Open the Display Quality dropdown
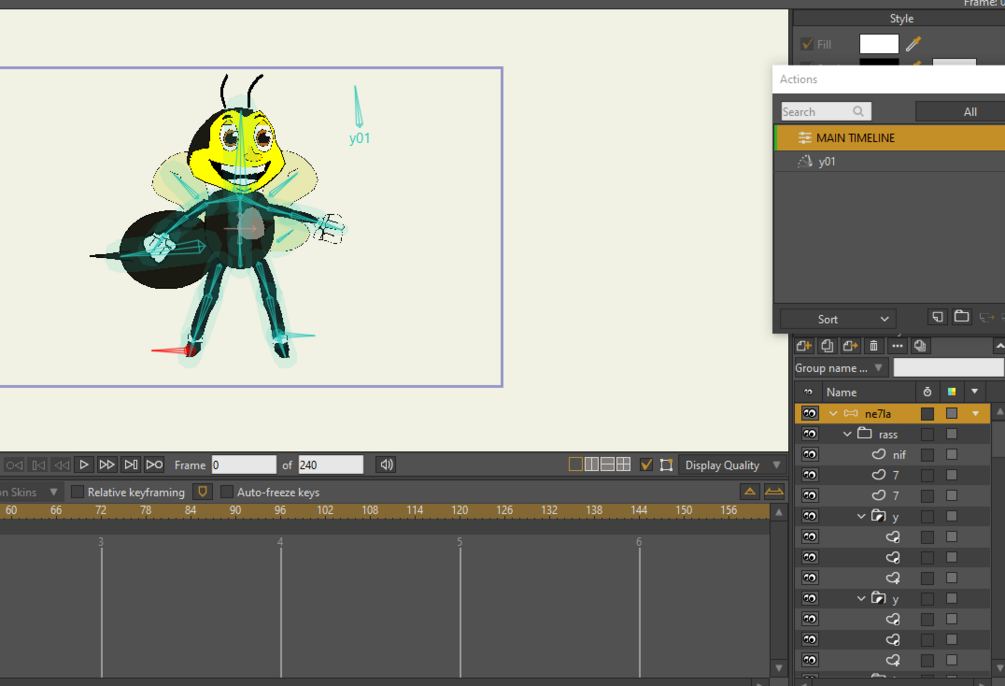This screenshot has height=686, width=1005. 731,465
